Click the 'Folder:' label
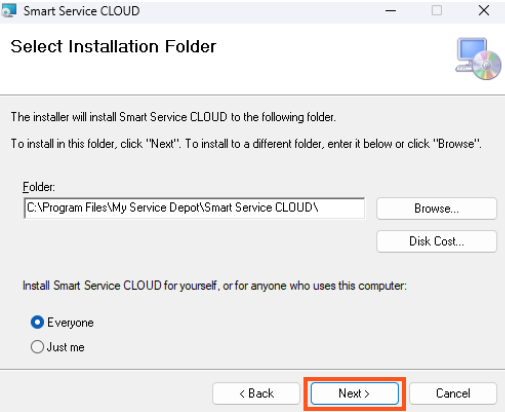The height and width of the screenshot is (412, 505). 39,187
